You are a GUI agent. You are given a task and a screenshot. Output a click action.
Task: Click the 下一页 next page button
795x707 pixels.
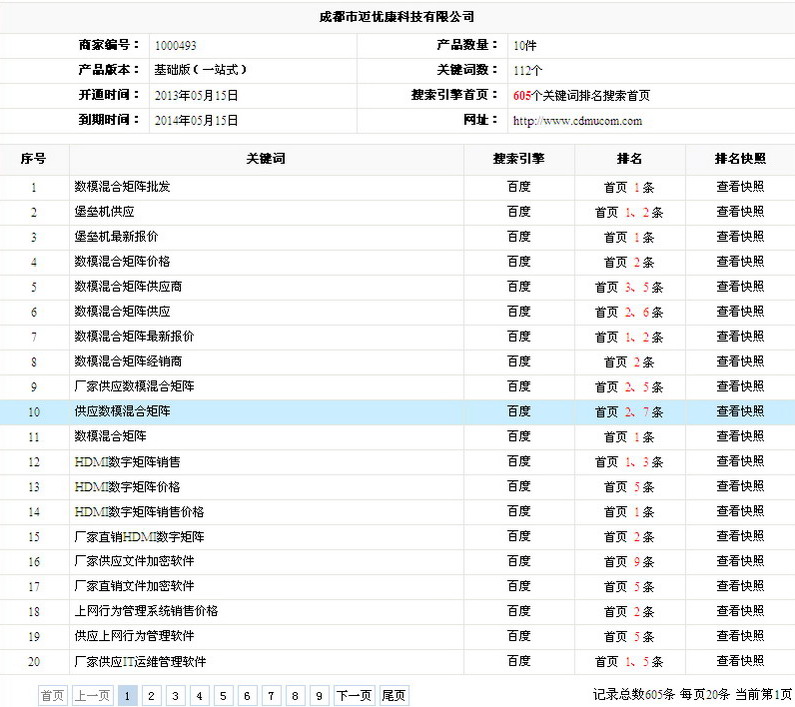tap(354, 695)
